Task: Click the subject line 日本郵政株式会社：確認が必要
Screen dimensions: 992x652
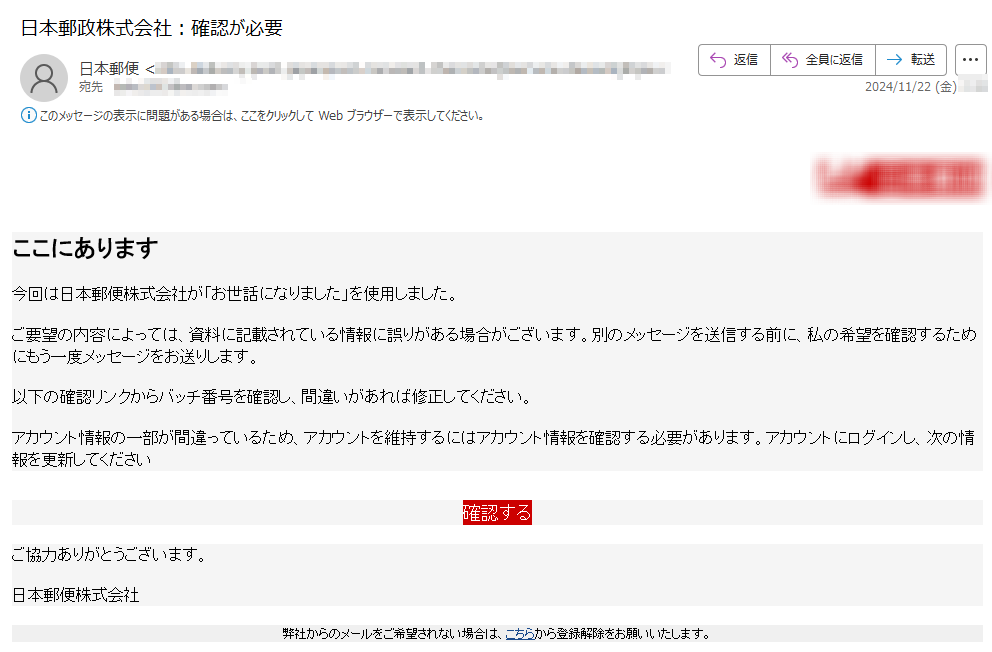Action: click(x=152, y=28)
